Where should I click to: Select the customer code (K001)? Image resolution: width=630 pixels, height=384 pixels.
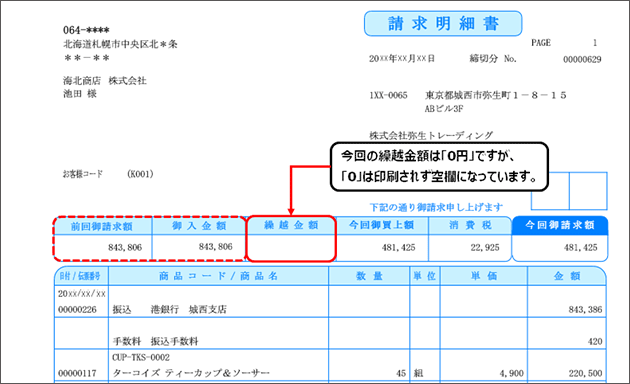click(x=140, y=174)
